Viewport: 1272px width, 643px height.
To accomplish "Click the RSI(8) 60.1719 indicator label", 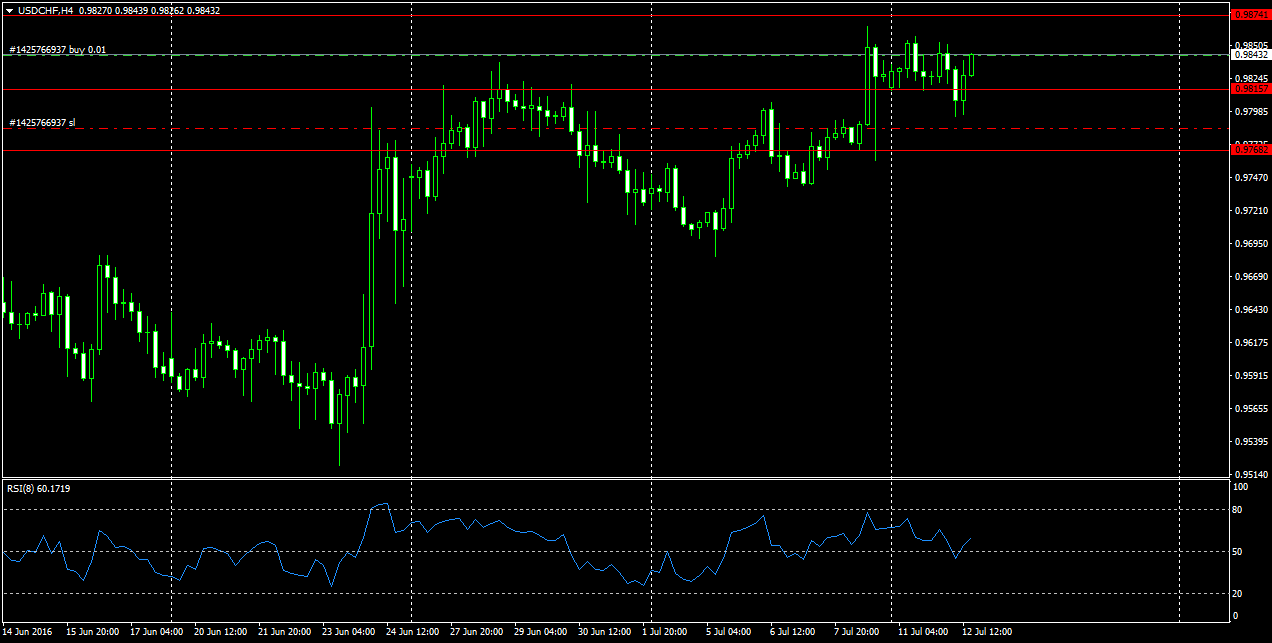I will (x=39, y=488).
